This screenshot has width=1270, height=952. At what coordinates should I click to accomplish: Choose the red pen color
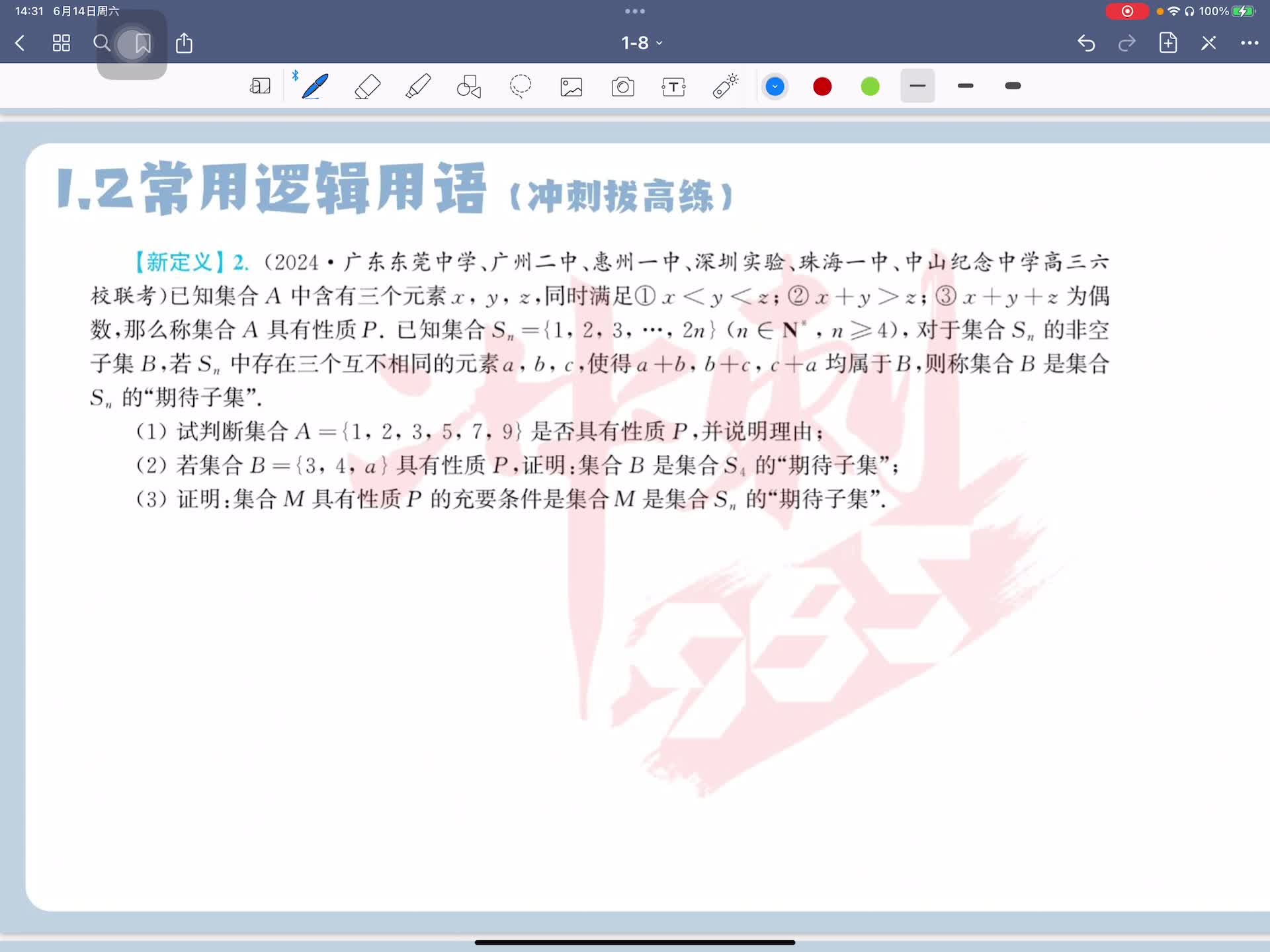(x=822, y=87)
